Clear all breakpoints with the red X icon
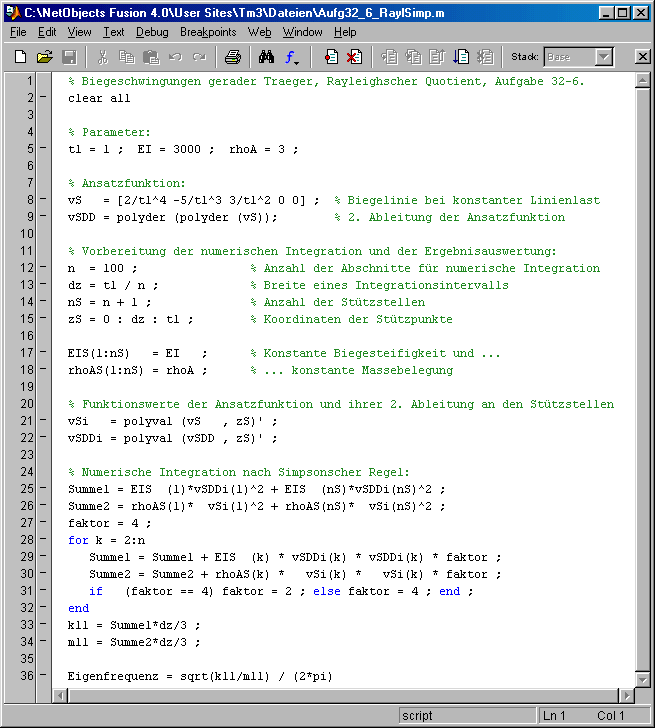Viewport: 655px width, 728px height. point(354,57)
